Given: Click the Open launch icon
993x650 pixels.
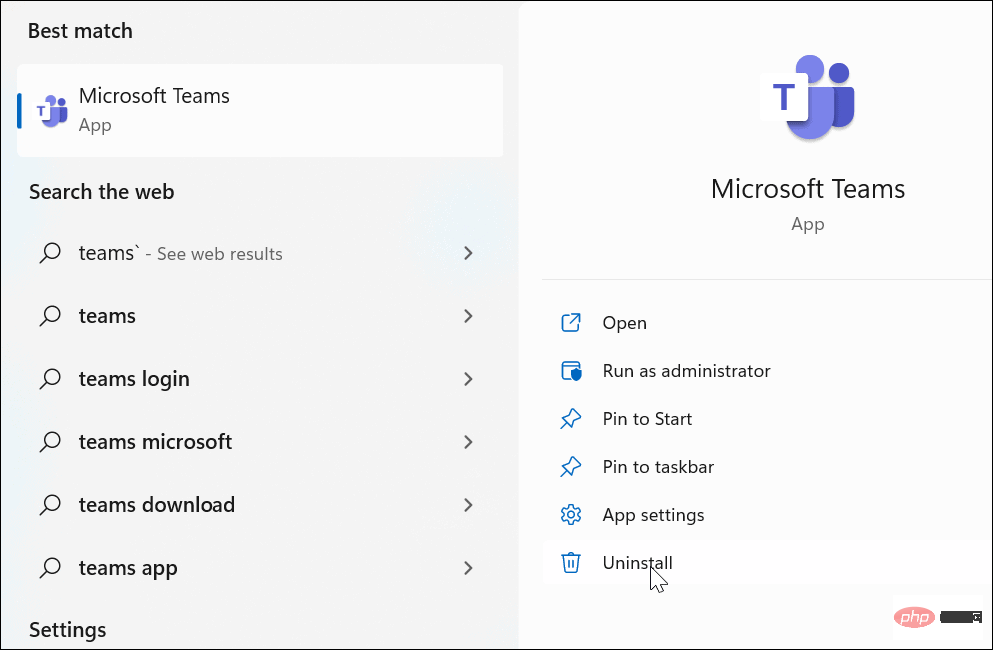Looking at the screenshot, I should coord(571,322).
